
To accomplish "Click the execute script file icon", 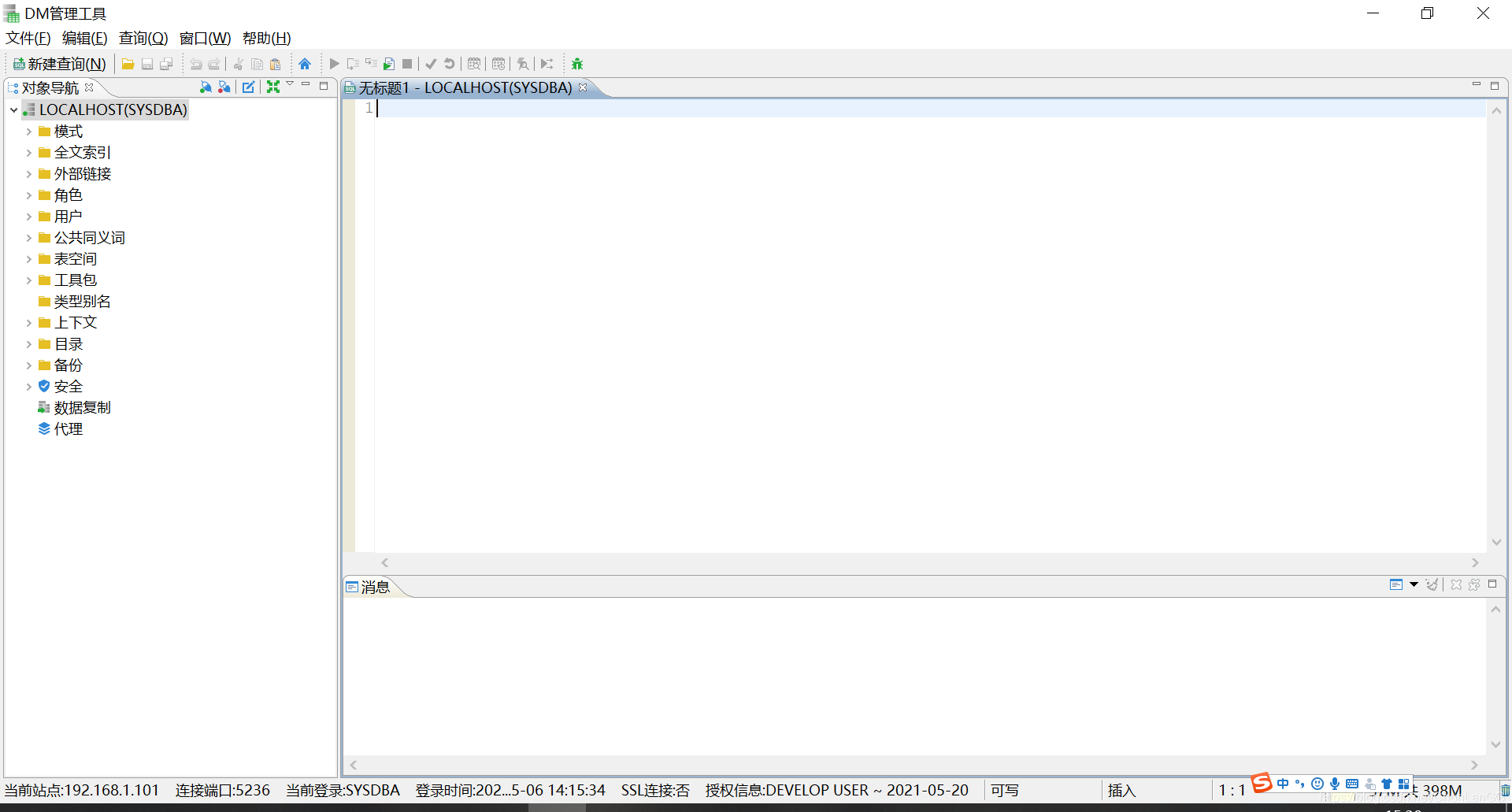I will click(389, 64).
